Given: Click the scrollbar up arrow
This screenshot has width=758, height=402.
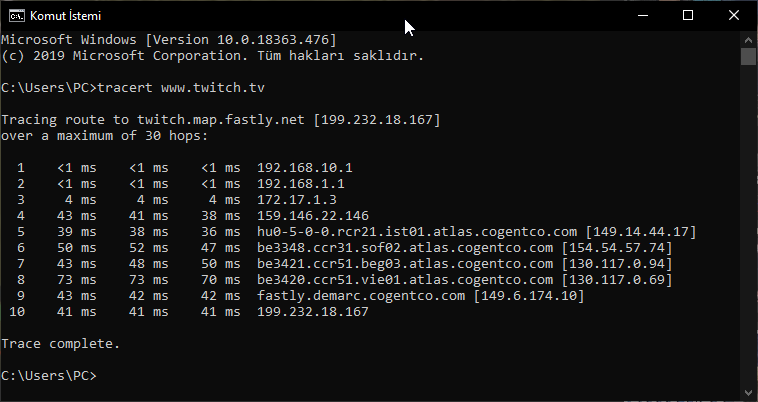Looking at the screenshot, I should pyautogui.click(x=748, y=40).
